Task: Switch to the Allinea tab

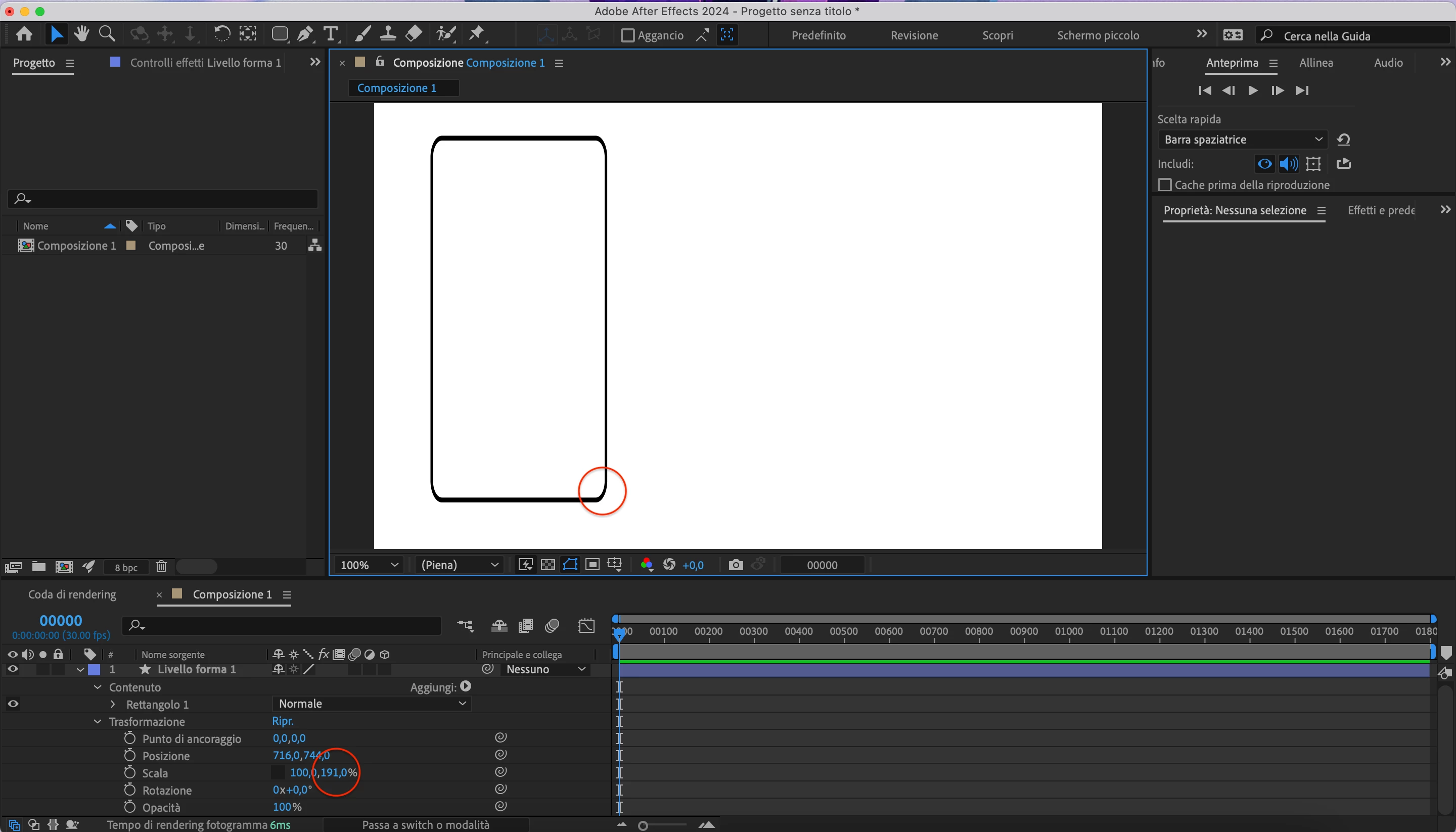Action: coord(1315,63)
